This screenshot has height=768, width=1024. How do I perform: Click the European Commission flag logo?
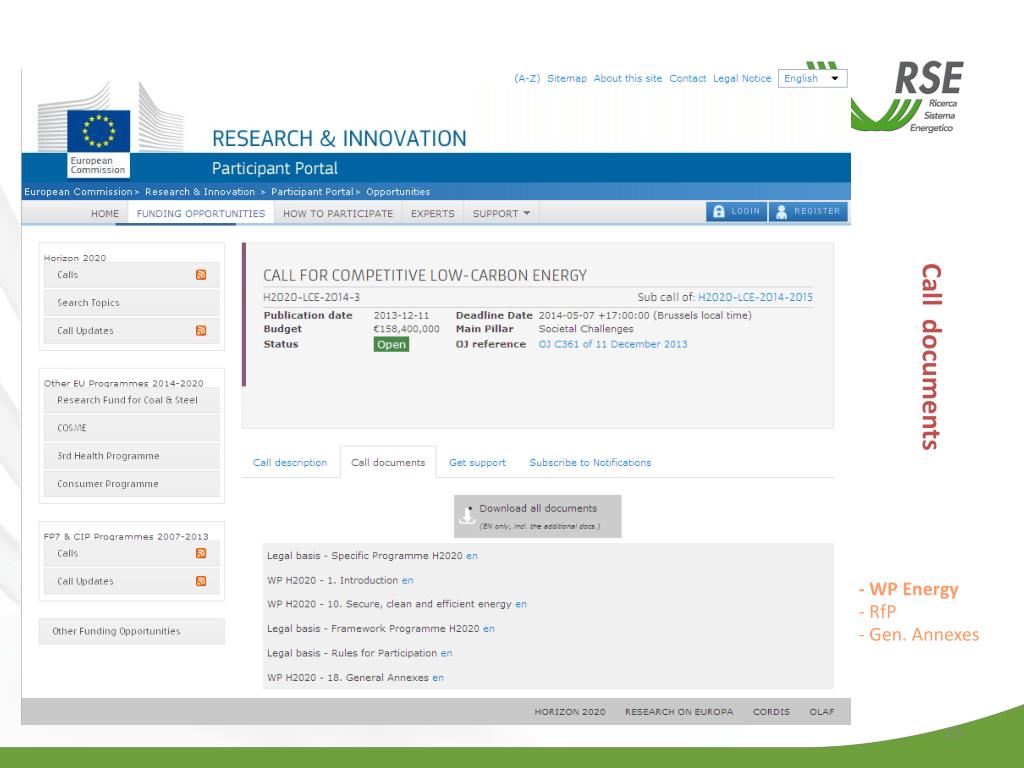[x=99, y=131]
